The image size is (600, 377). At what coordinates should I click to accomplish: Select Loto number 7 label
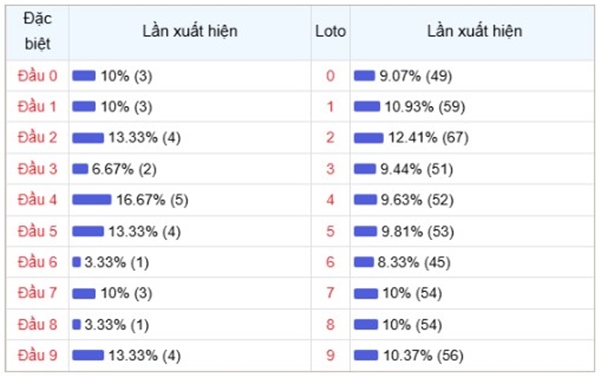(331, 293)
